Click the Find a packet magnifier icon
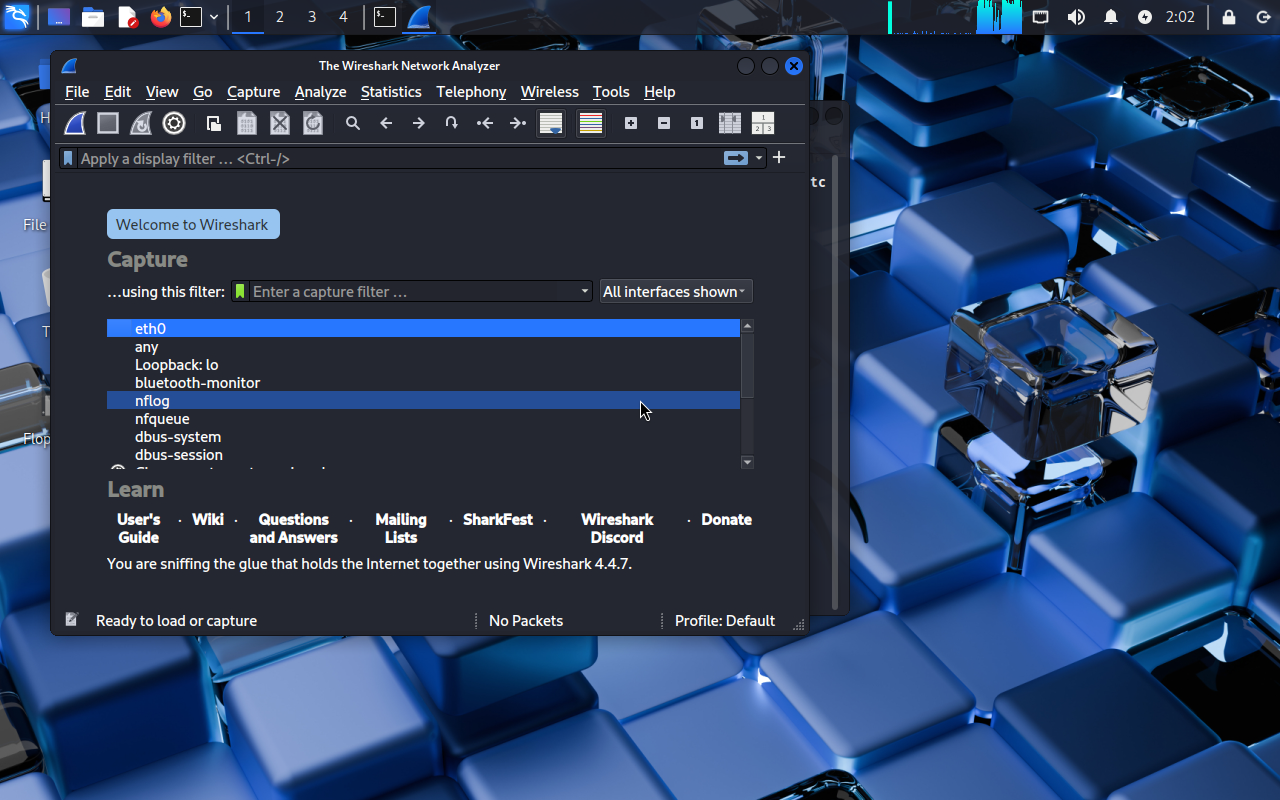 coord(353,123)
